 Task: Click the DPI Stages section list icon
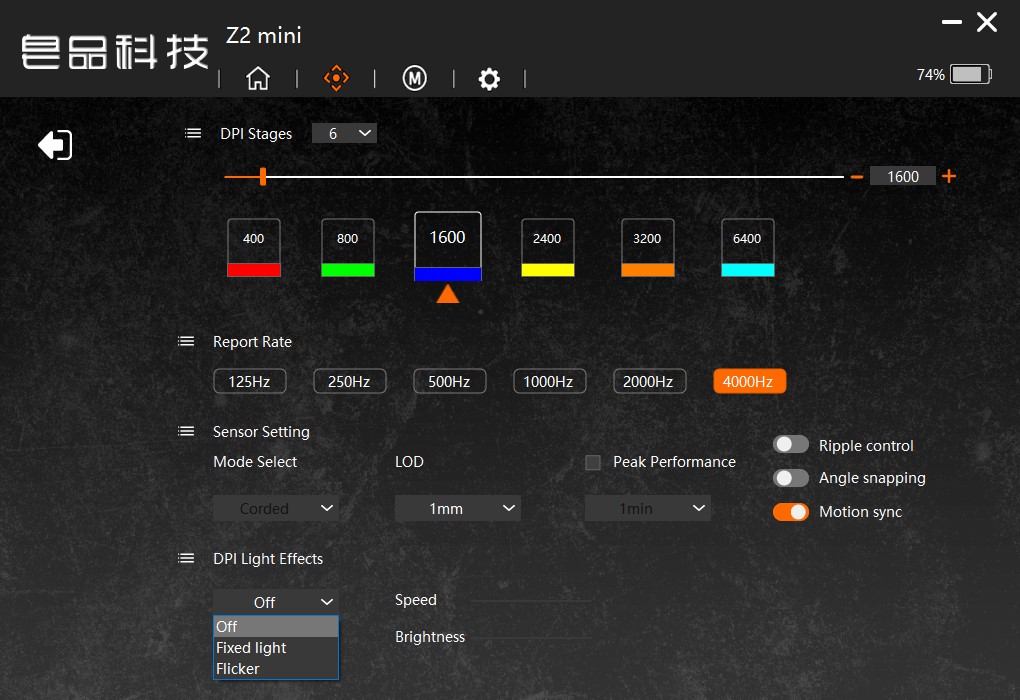(x=193, y=133)
